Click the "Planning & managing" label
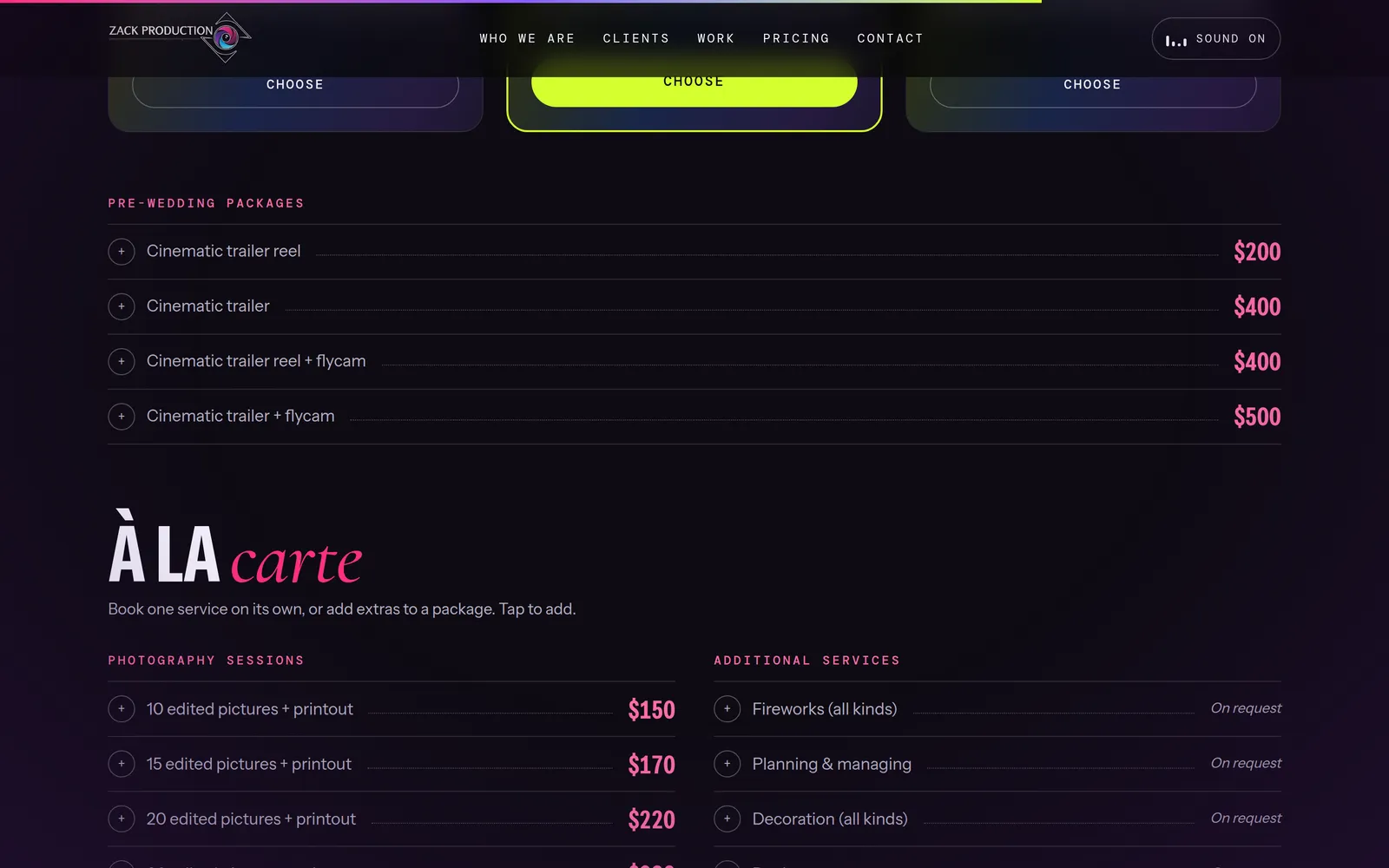 point(832,764)
